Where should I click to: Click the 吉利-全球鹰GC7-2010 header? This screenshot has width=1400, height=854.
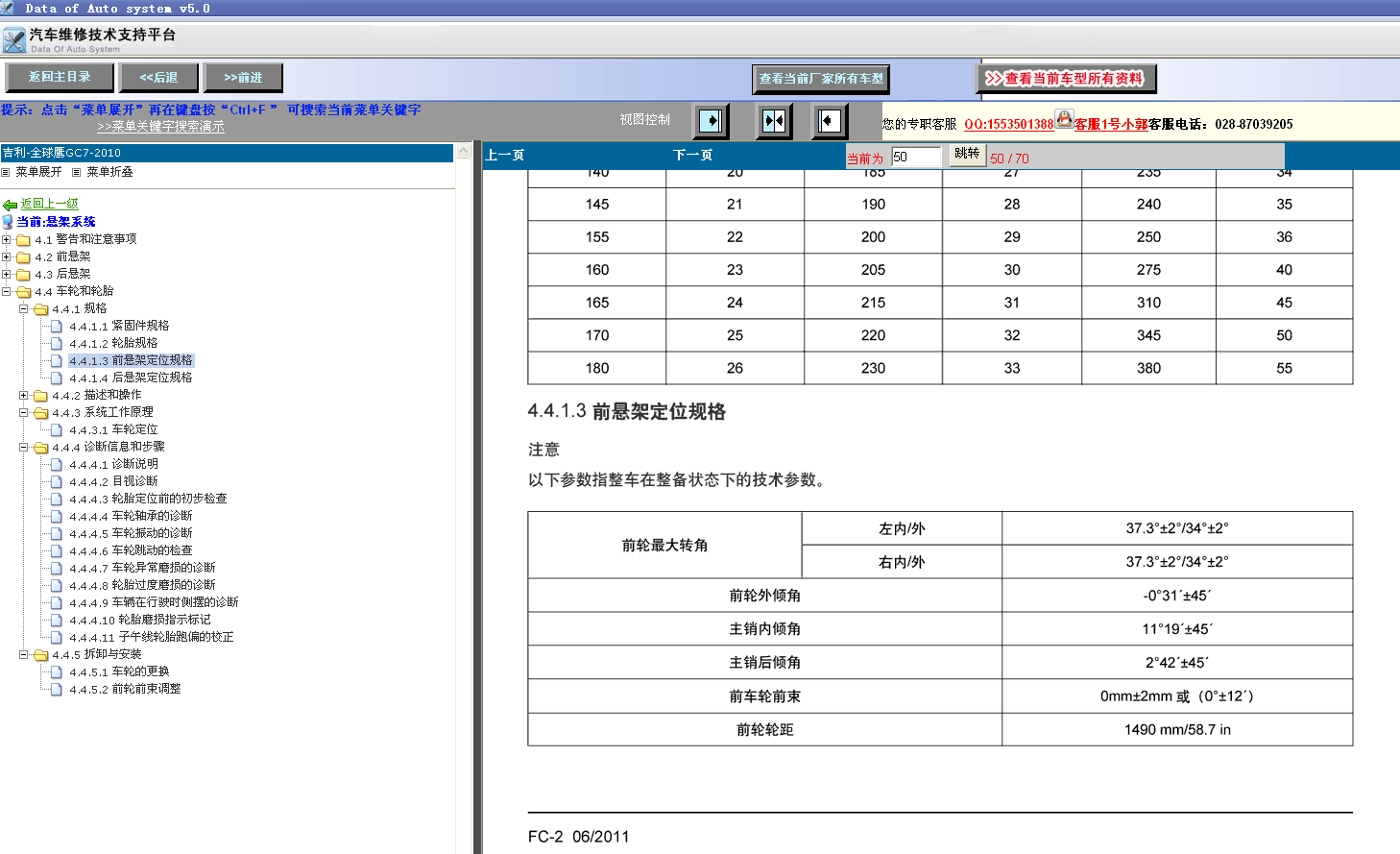[x=227, y=153]
